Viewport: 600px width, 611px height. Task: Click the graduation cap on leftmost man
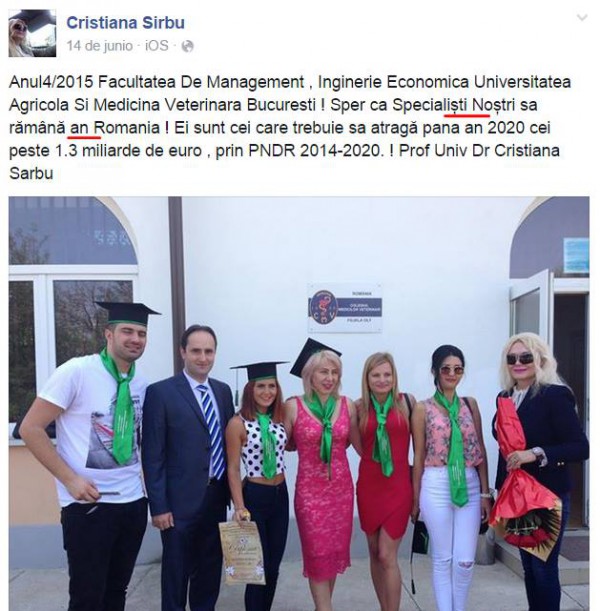click(x=128, y=313)
